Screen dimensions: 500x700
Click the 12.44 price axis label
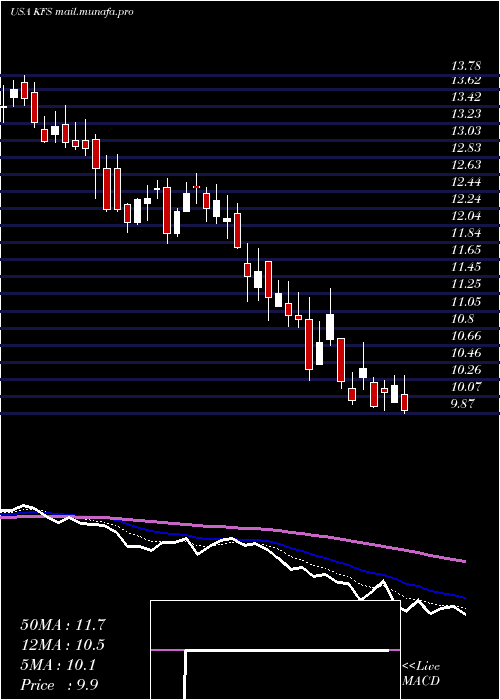pyautogui.click(x=466, y=182)
